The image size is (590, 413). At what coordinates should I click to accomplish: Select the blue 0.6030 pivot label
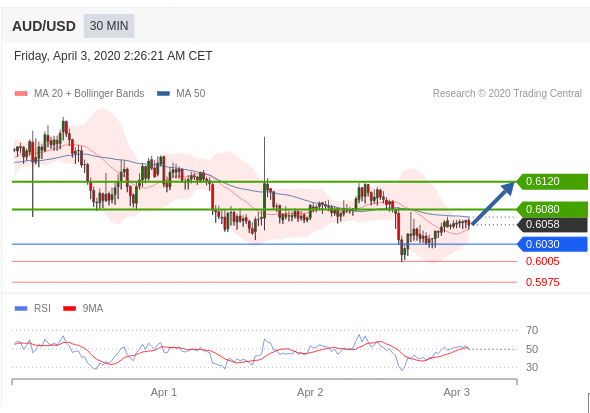(x=552, y=244)
